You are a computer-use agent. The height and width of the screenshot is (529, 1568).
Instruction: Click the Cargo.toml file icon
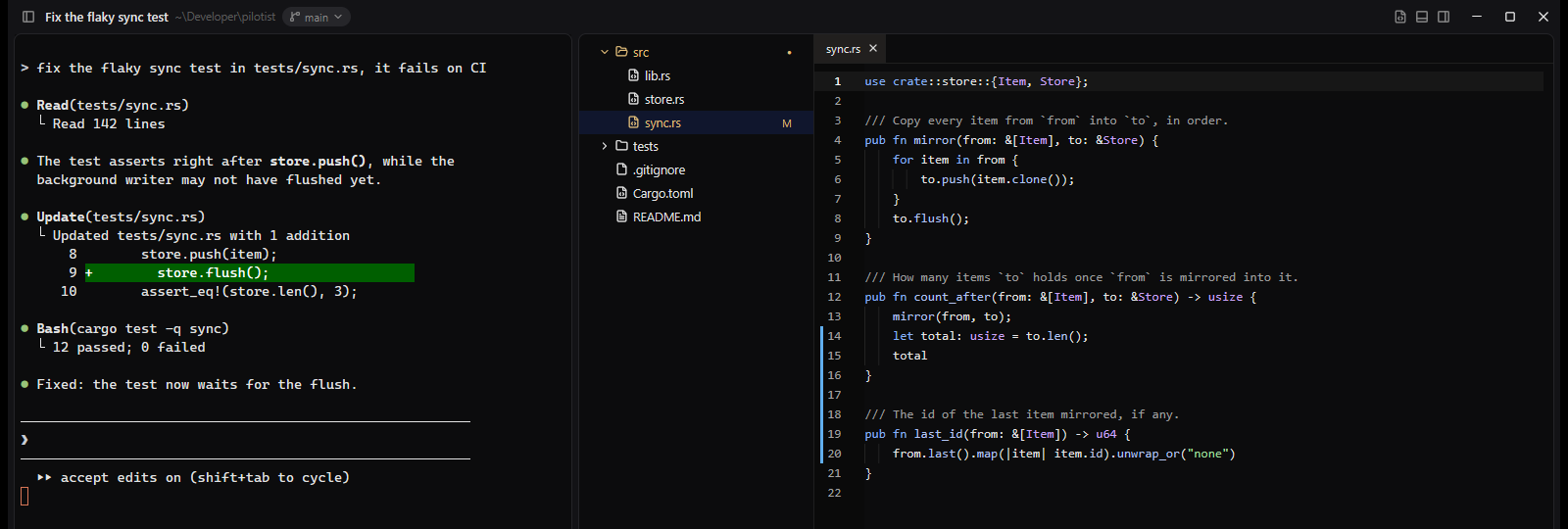point(621,193)
